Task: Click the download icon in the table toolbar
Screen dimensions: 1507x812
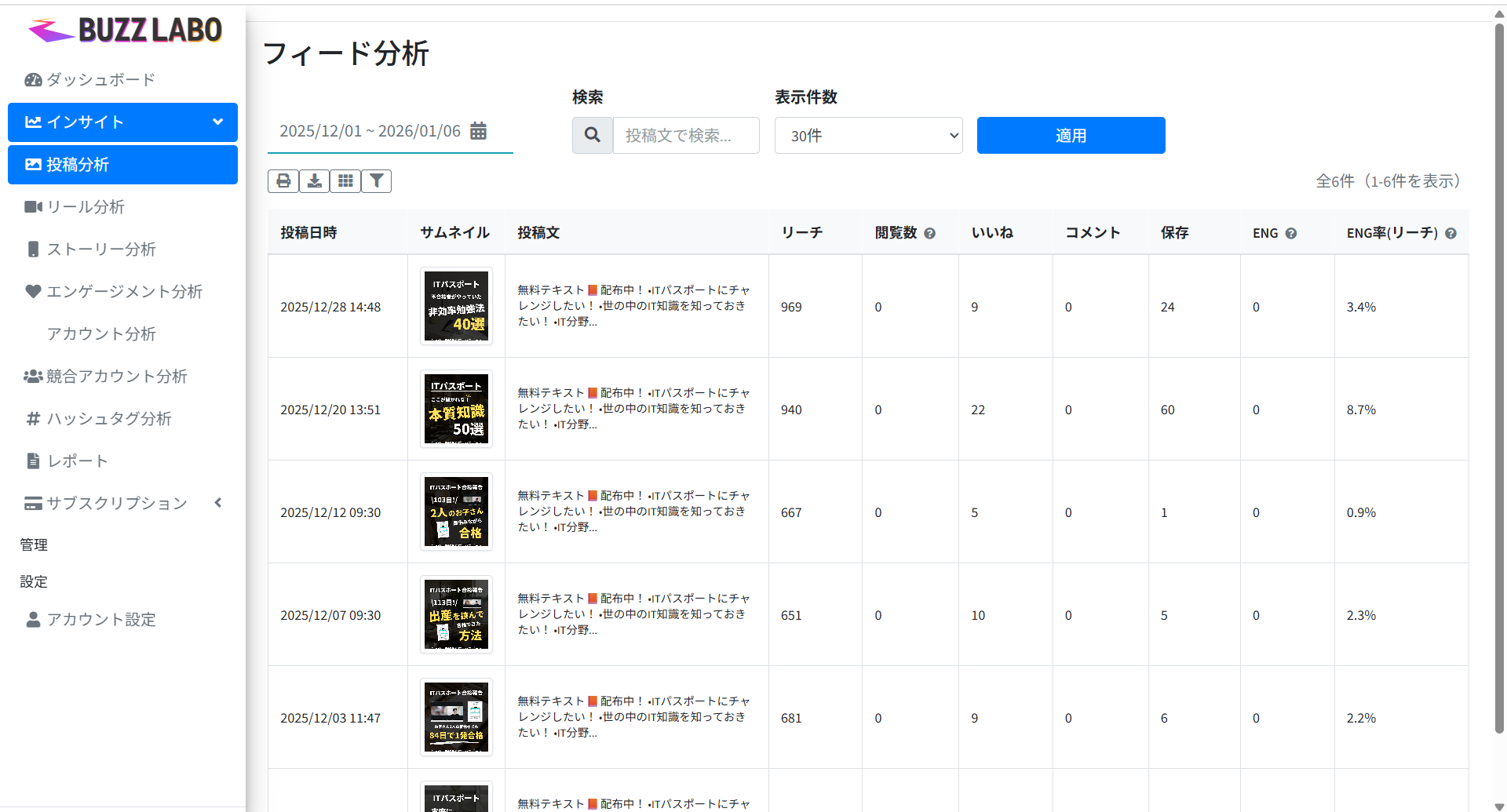Action: [x=314, y=181]
